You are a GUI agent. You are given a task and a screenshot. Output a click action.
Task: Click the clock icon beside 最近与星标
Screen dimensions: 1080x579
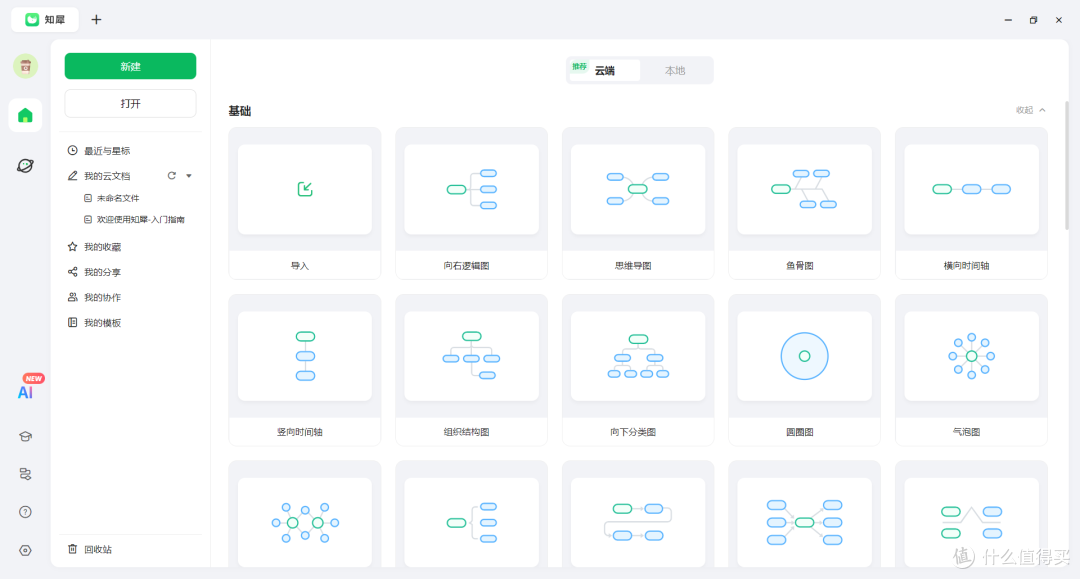click(x=72, y=150)
